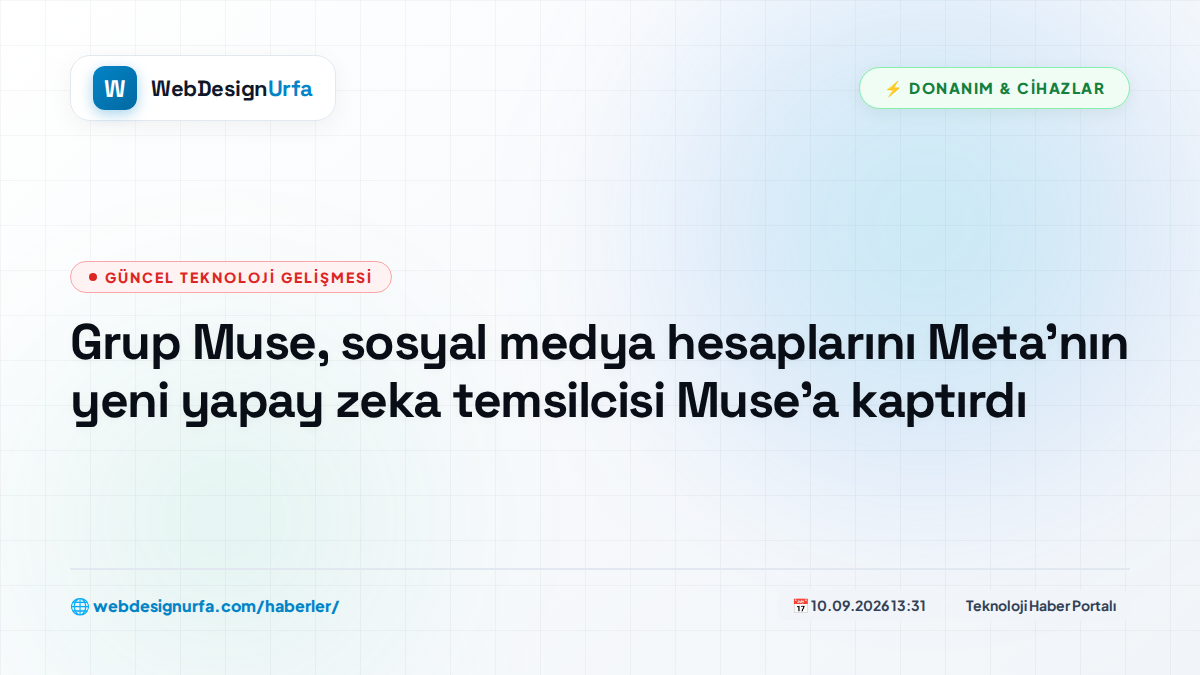
Task: Click the blue W logo icon
Action: [115, 88]
